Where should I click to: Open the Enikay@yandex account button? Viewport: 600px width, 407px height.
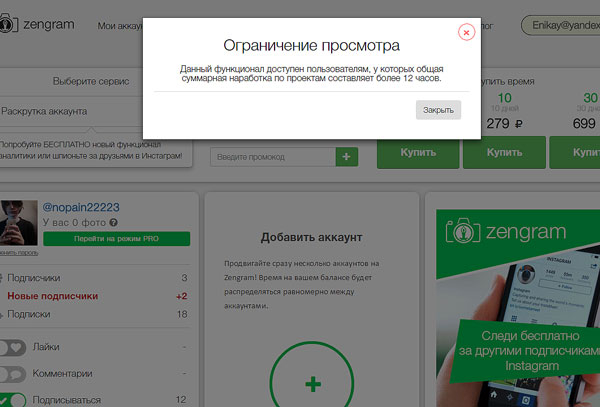coord(561,25)
